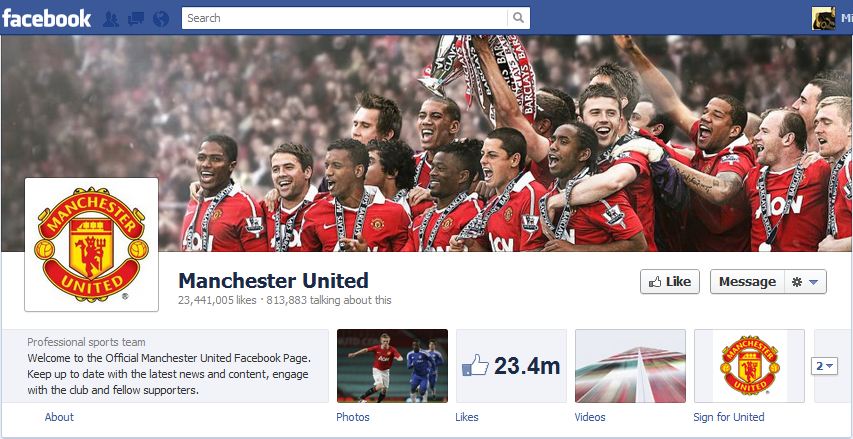Open the Videos stadium thumbnail
Image resolution: width=853 pixels, height=439 pixels.
[x=630, y=366]
